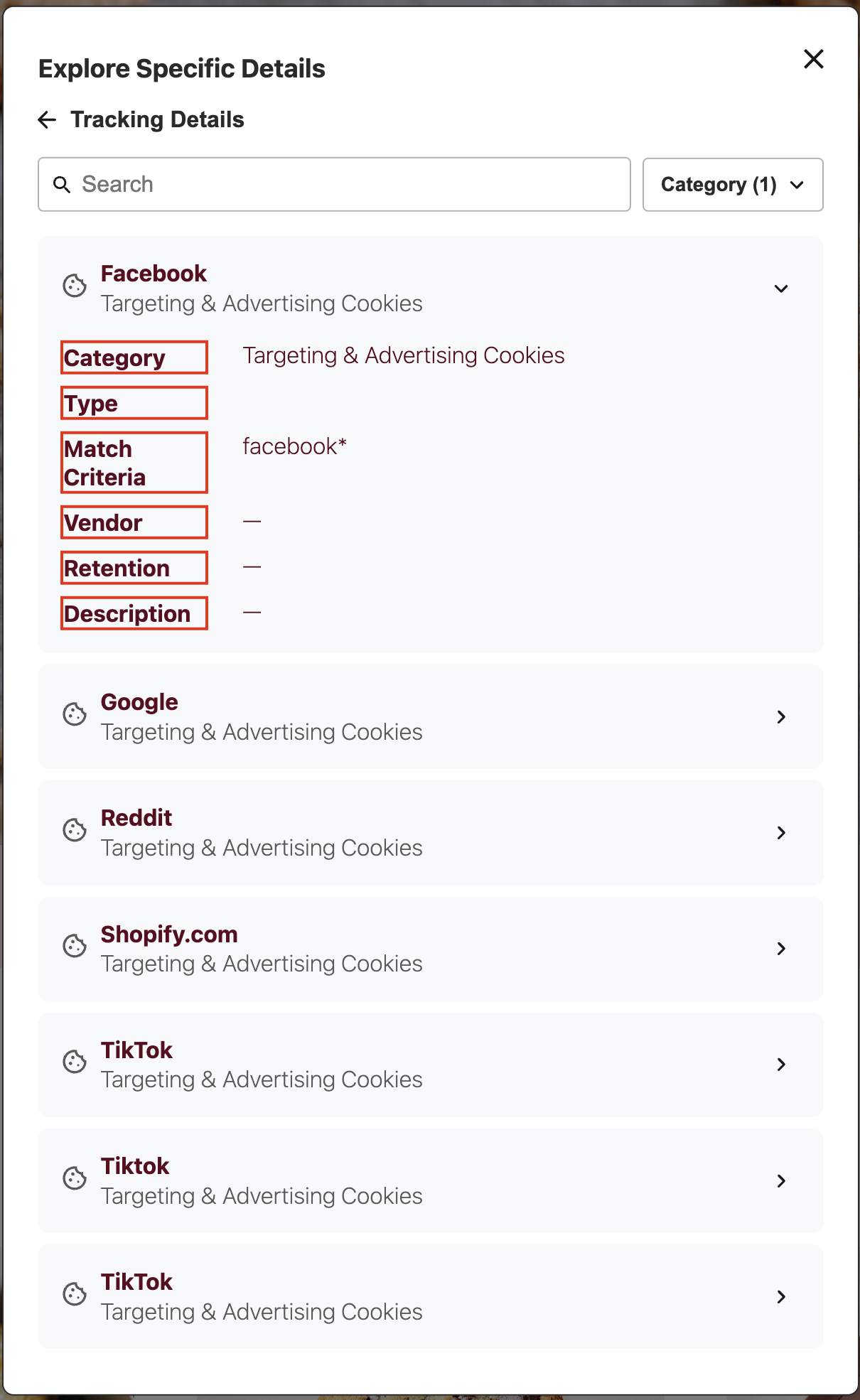
Task: Expand the Google cookie entry chevron
Action: [780, 717]
